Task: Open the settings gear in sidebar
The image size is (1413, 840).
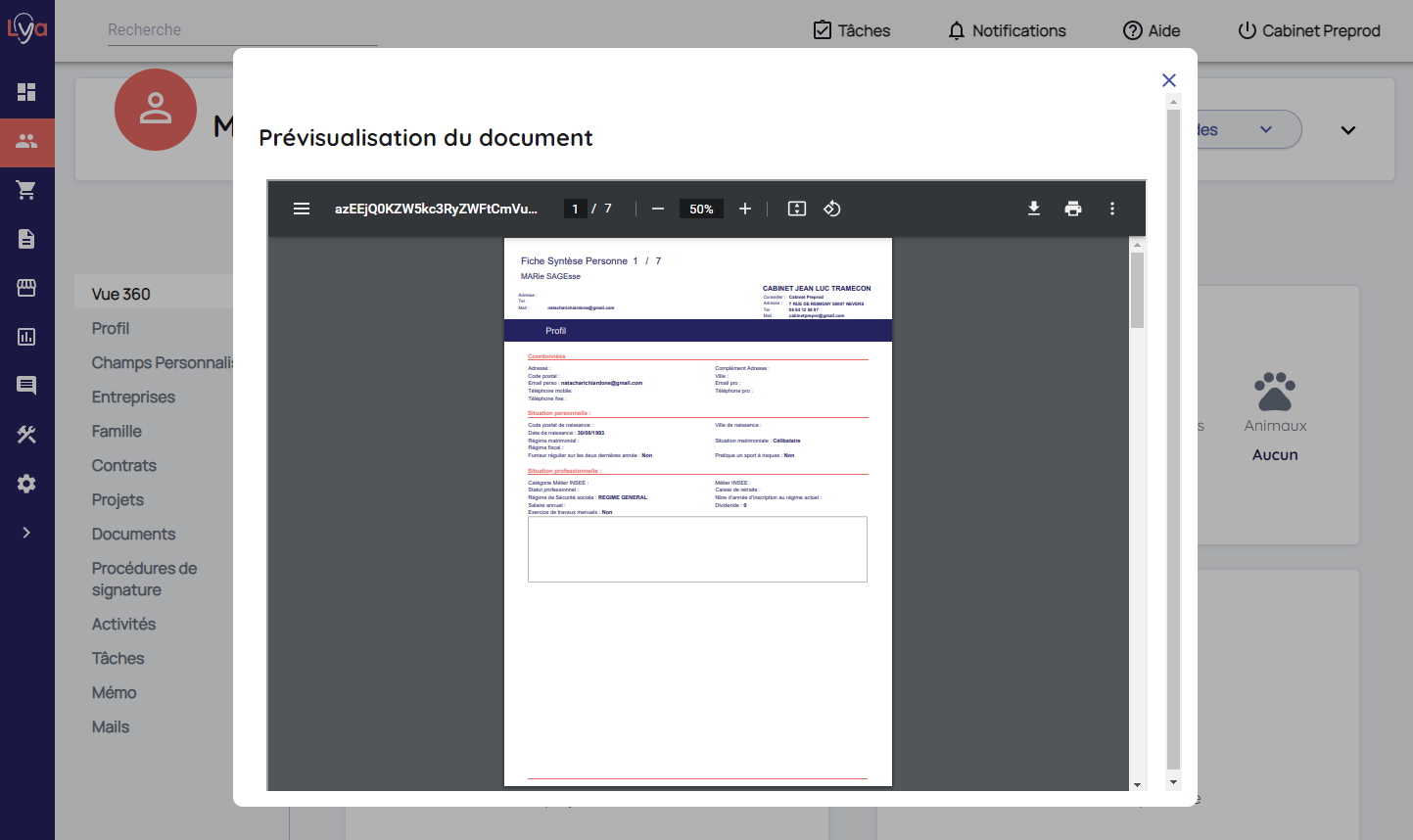Action: (x=26, y=484)
